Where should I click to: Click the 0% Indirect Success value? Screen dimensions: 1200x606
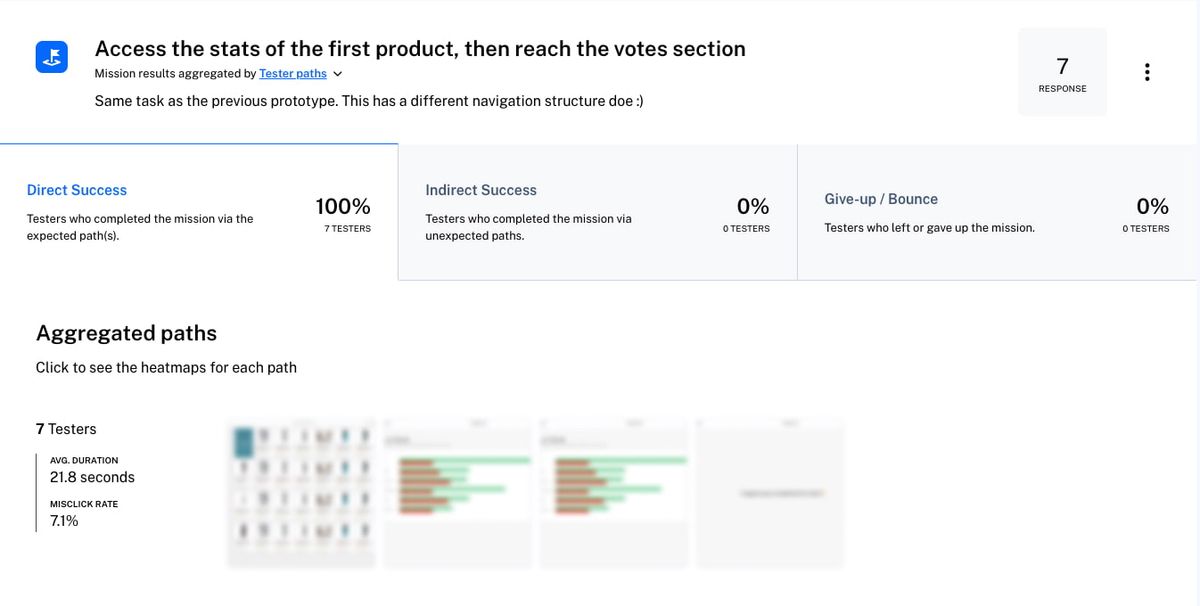tap(753, 207)
